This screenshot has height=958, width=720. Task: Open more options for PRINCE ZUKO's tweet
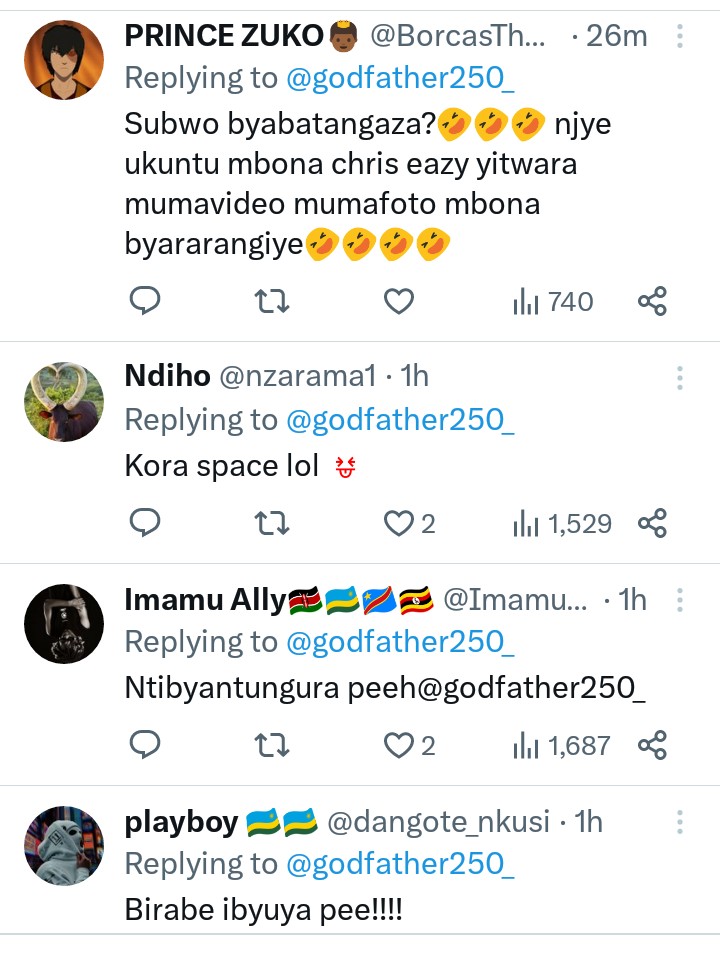(x=680, y=37)
